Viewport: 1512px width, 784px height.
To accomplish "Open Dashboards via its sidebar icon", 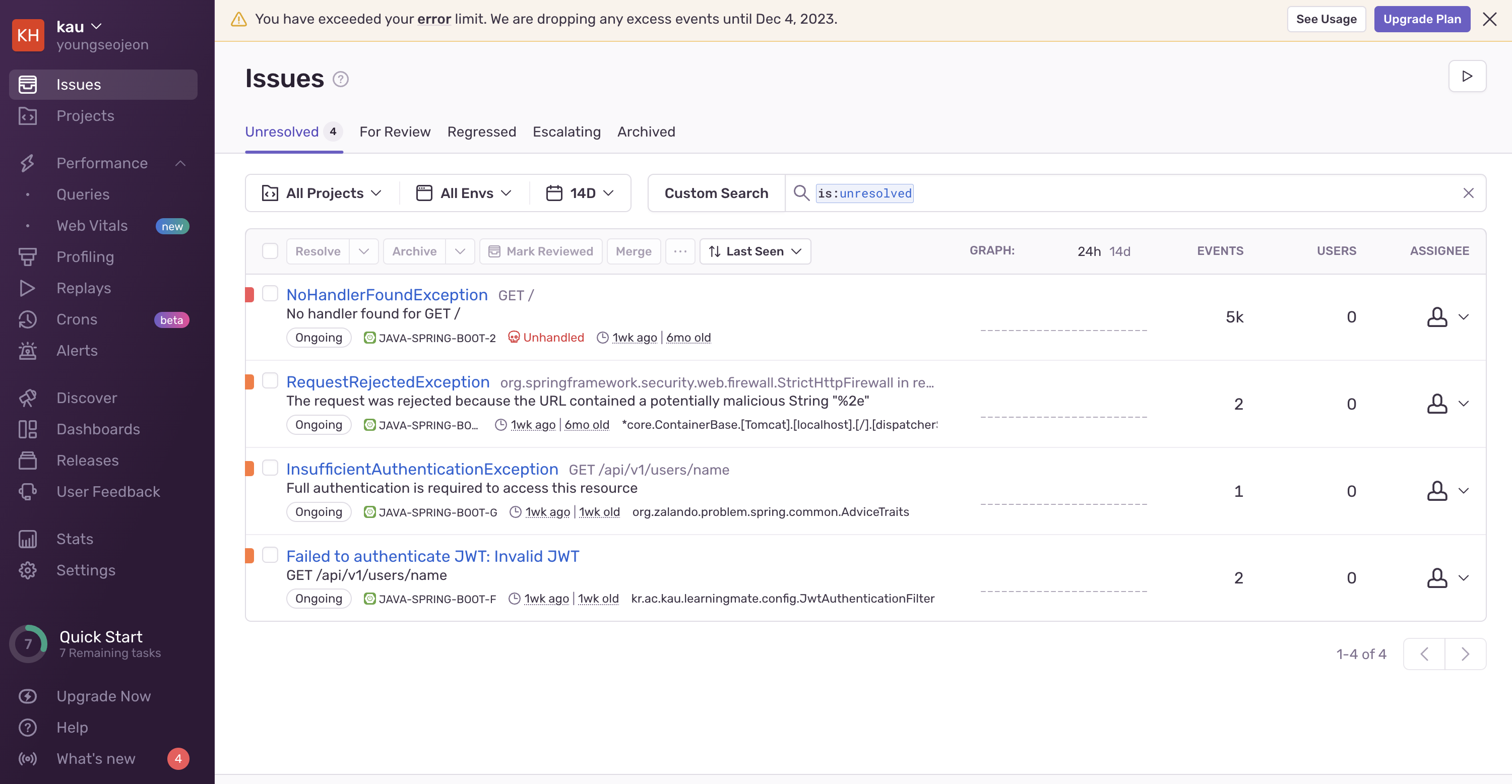I will (x=28, y=429).
